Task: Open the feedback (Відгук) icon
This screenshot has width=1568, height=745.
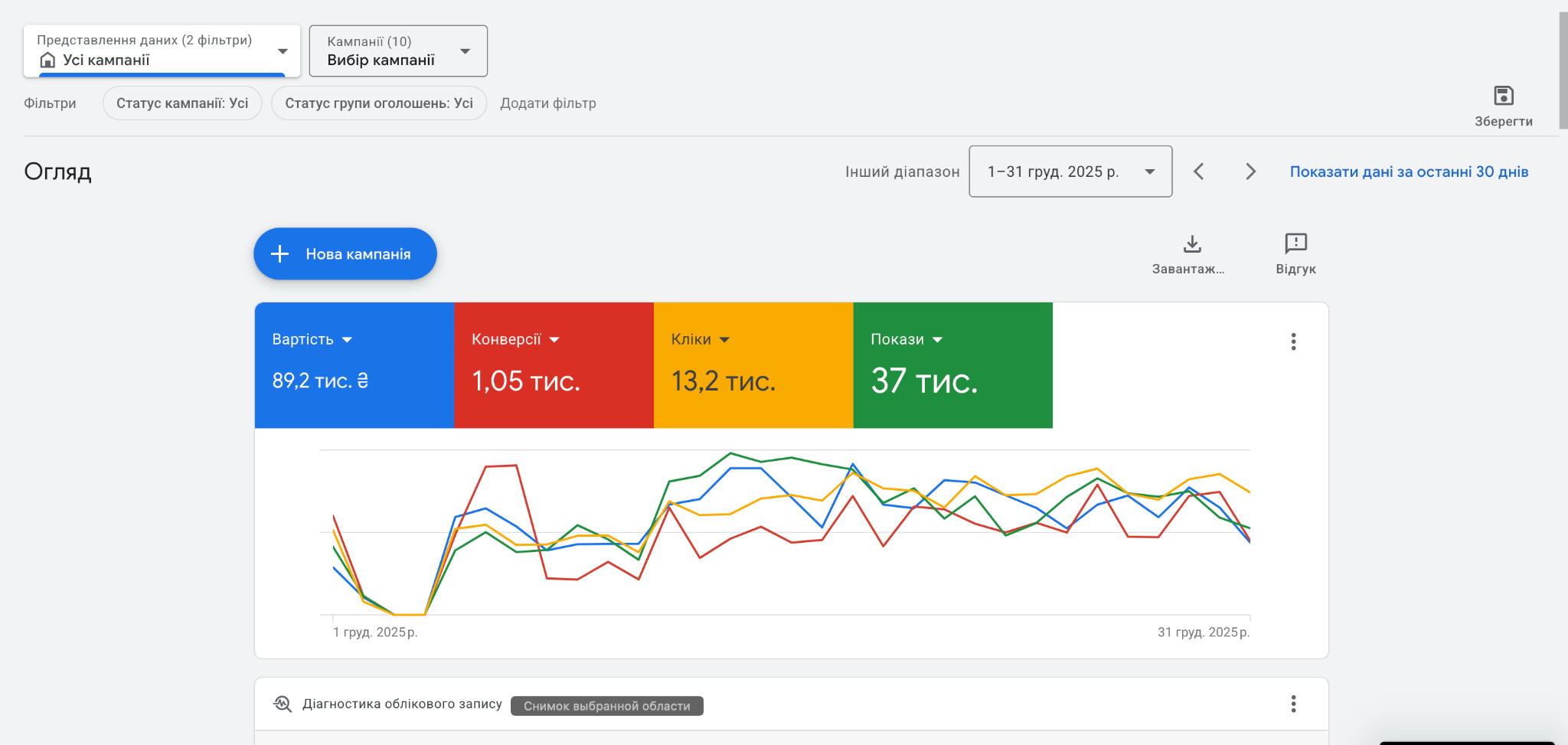Action: coord(1295,243)
